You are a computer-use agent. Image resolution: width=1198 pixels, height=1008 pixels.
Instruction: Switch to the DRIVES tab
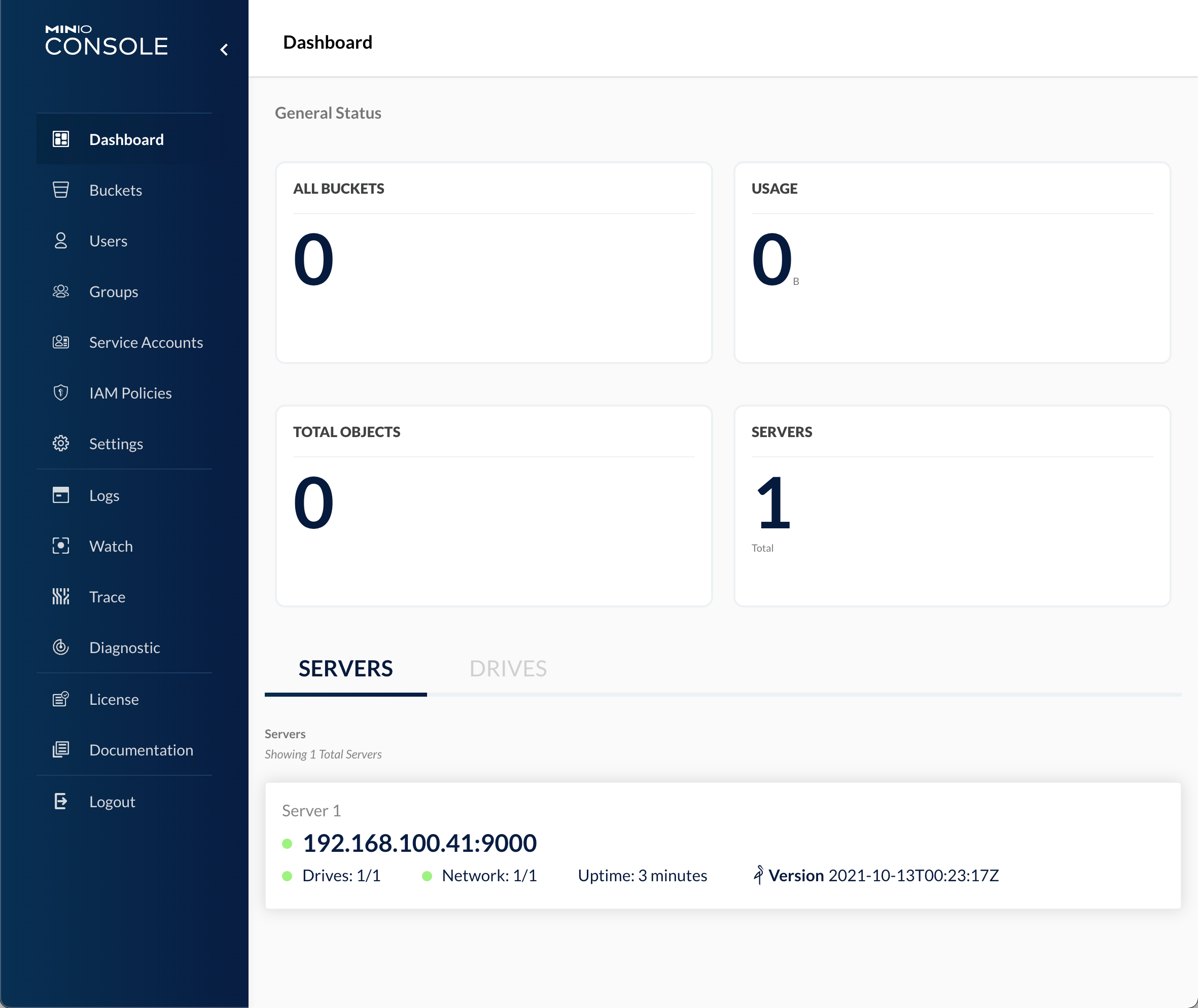(508, 669)
